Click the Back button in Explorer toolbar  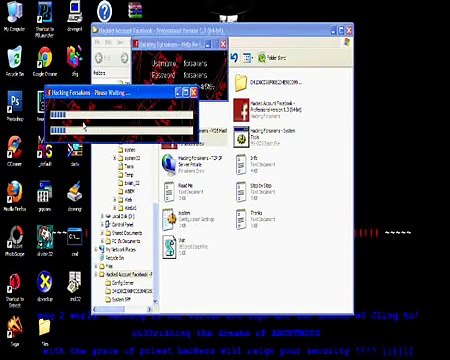point(103,58)
